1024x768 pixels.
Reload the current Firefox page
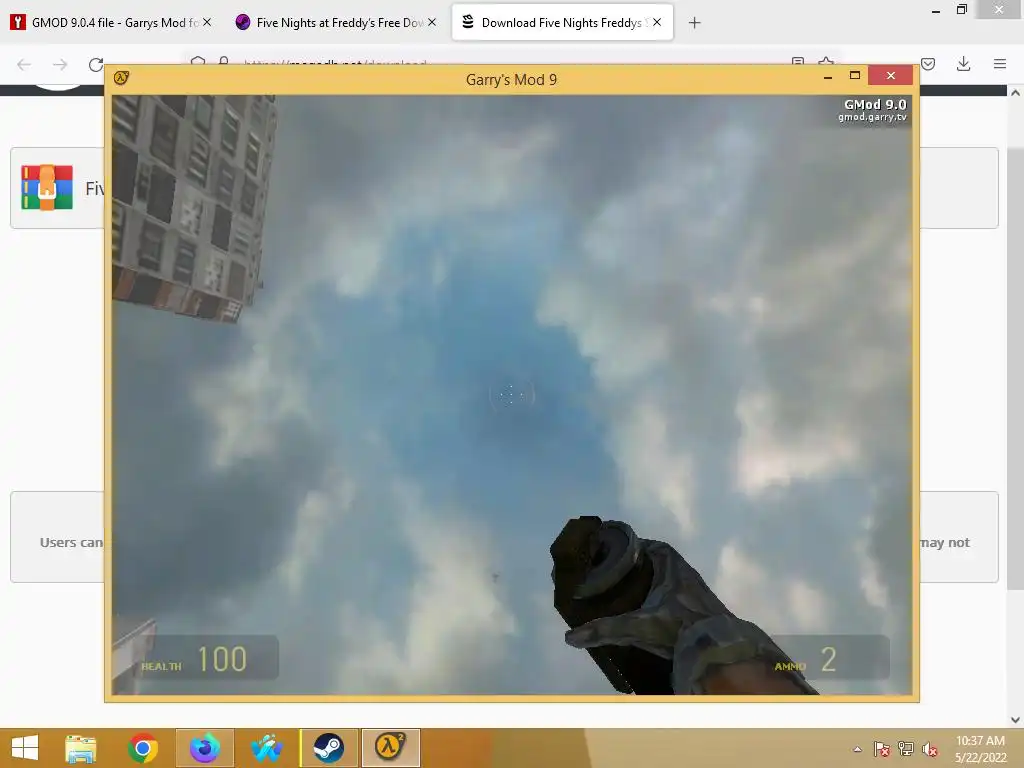[96, 64]
